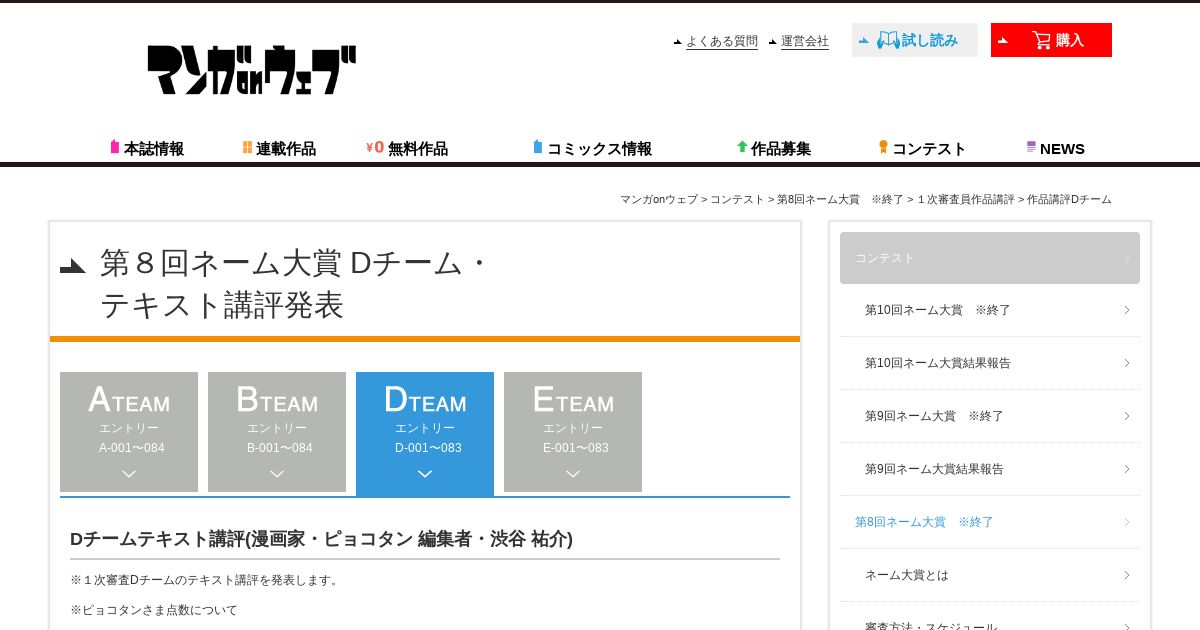Click the pink icon next to 本誌情報
This screenshot has height=630, width=1200.
pyautogui.click(x=115, y=147)
